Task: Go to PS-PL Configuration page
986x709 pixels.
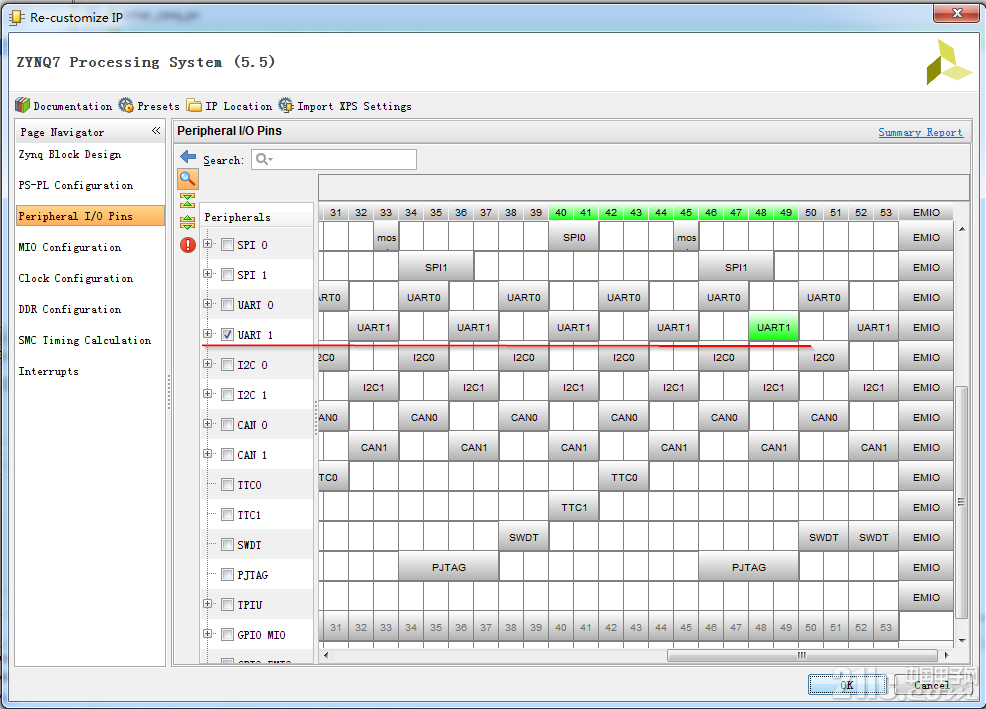Action: click(75, 186)
